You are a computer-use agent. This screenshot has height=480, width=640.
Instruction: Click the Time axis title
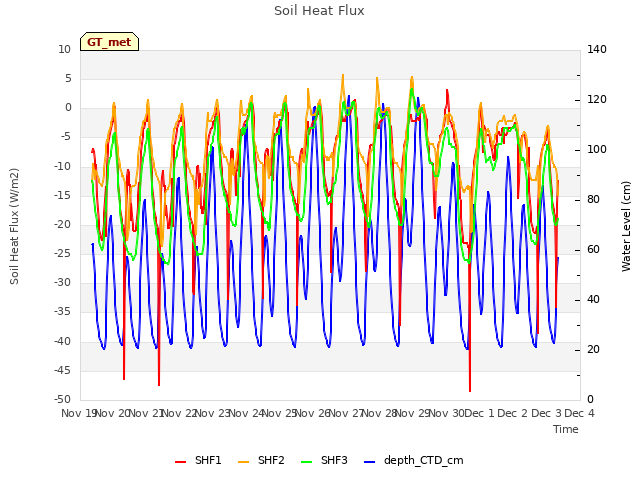point(566,429)
